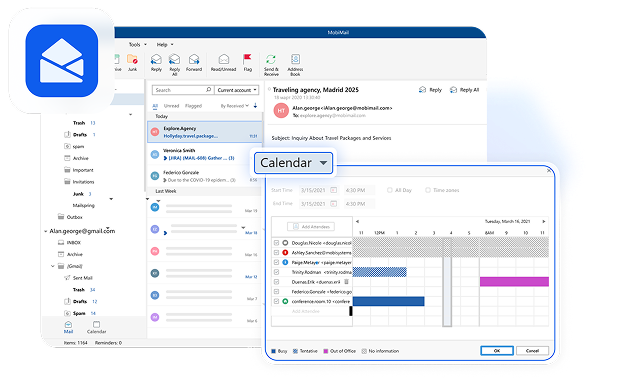Collapse the [Gmail] folder tree

[53, 266]
